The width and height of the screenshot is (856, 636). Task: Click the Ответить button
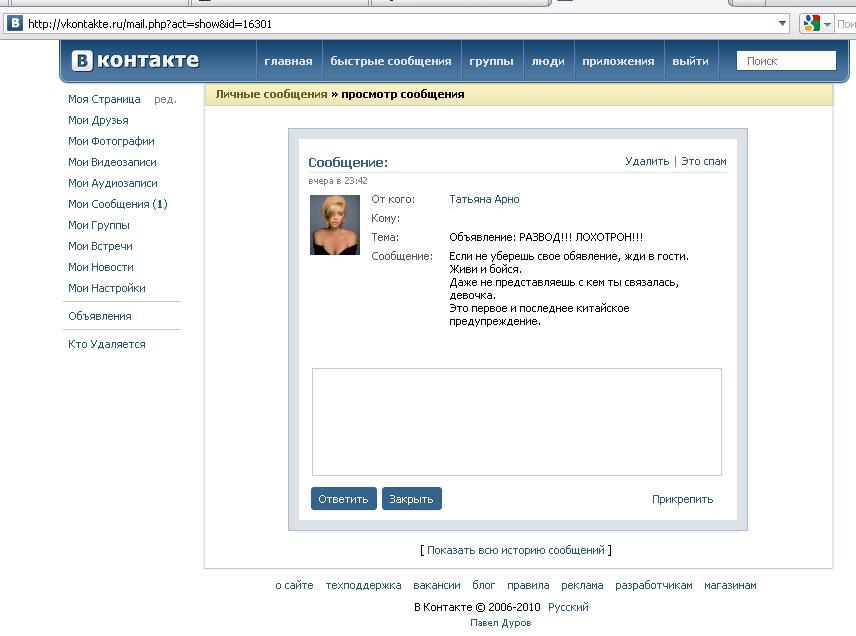coord(343,499)
